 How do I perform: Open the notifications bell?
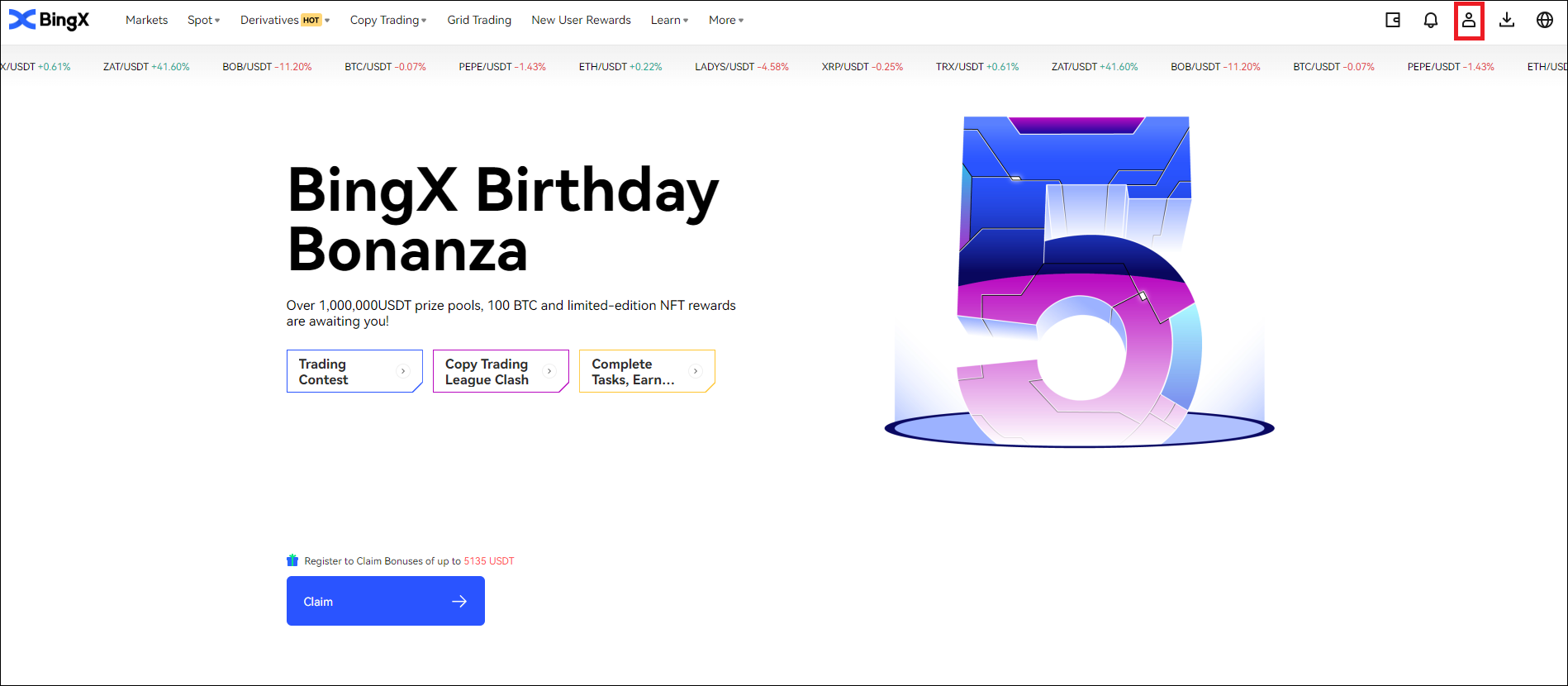(x=1431, y=20)
